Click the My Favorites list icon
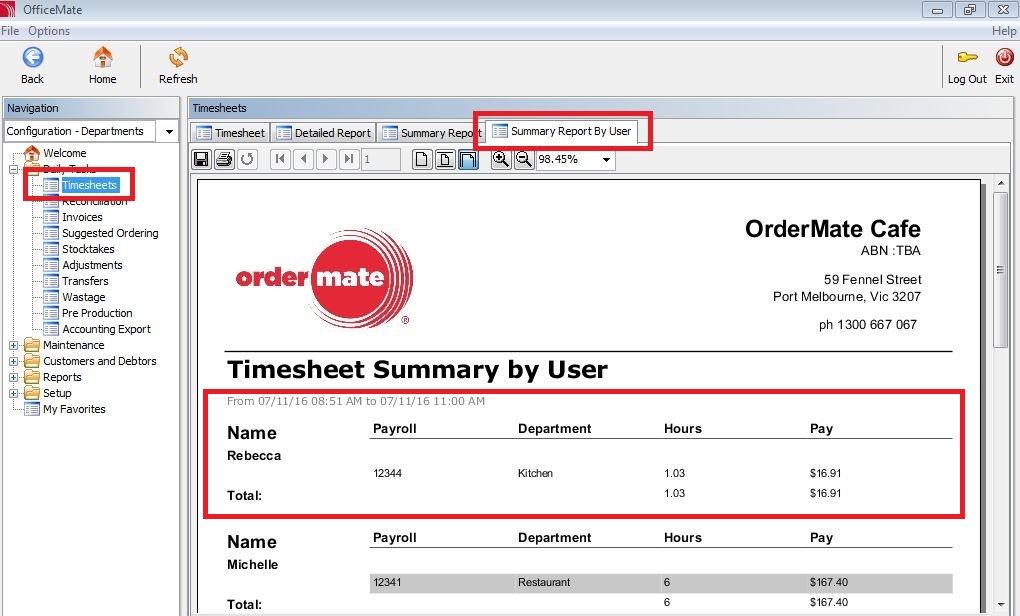This screenshot has width=1020, height=616. tap(32, 409)
